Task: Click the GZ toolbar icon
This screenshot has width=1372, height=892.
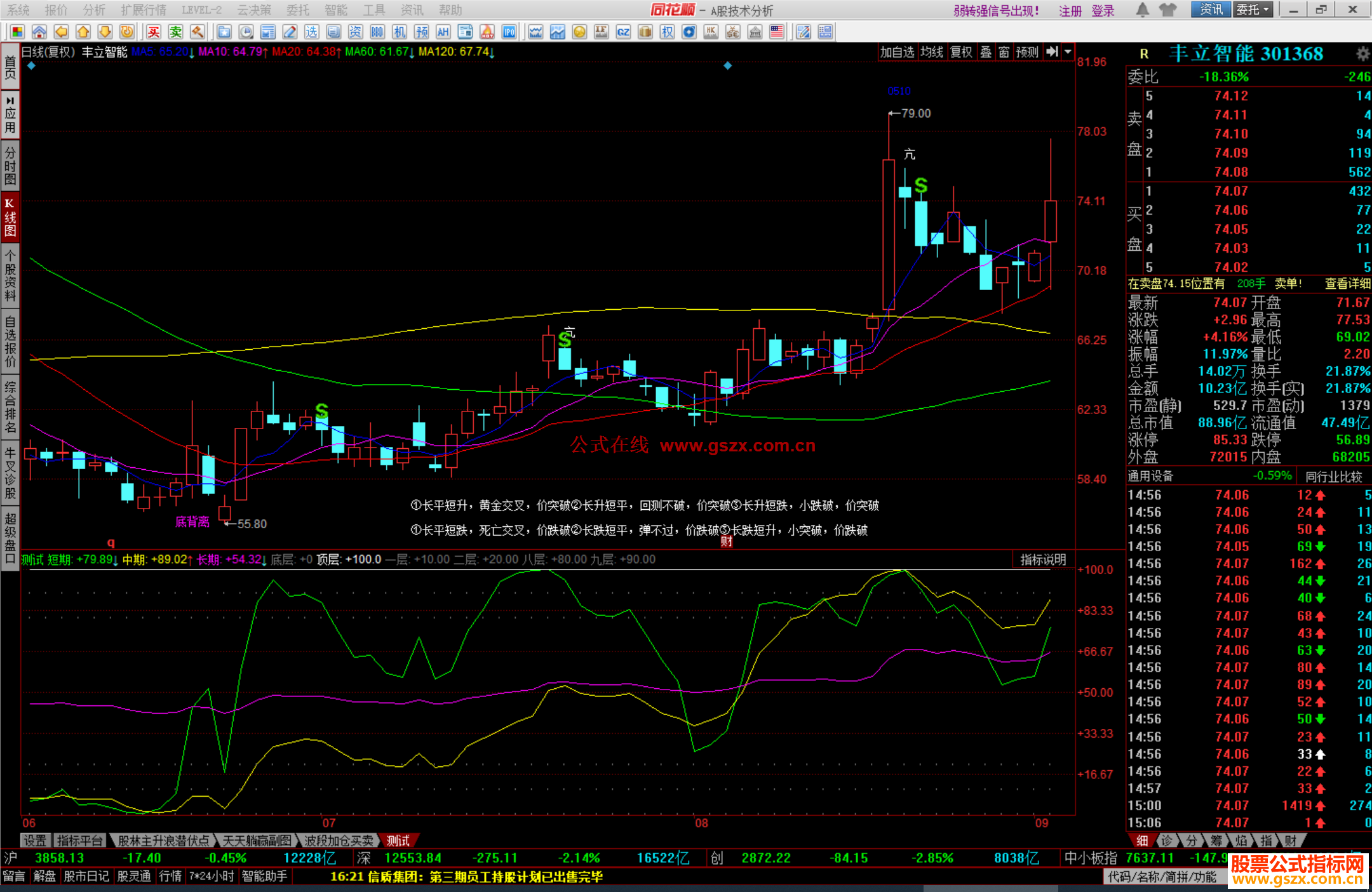Action: [x=623, y=32]
